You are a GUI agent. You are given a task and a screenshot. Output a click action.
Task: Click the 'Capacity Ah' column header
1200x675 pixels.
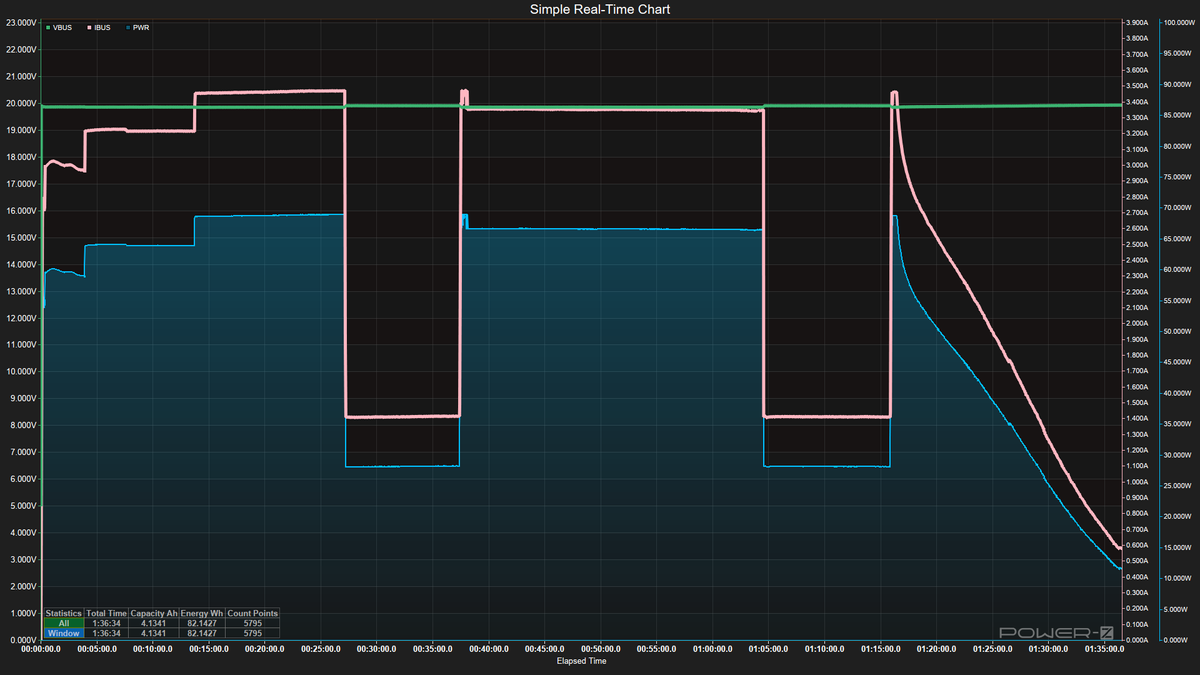(x=154, y=613)
